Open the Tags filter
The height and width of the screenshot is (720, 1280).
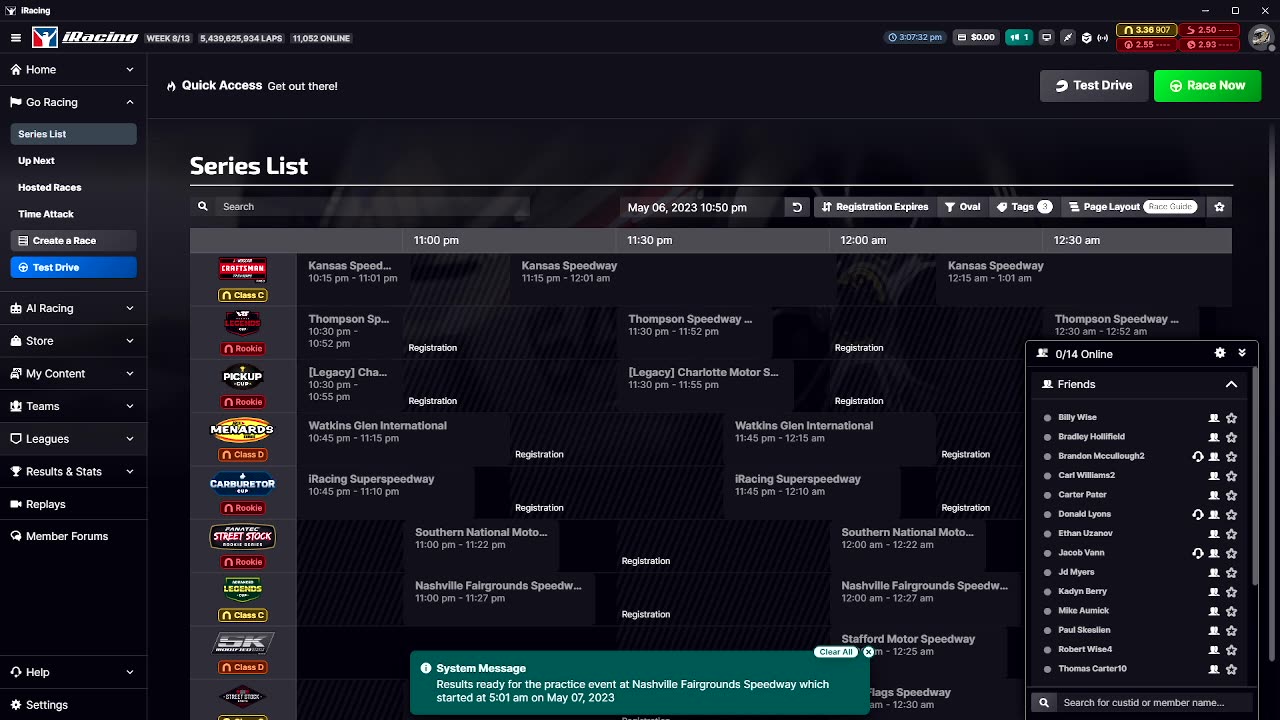(1024, 207)
